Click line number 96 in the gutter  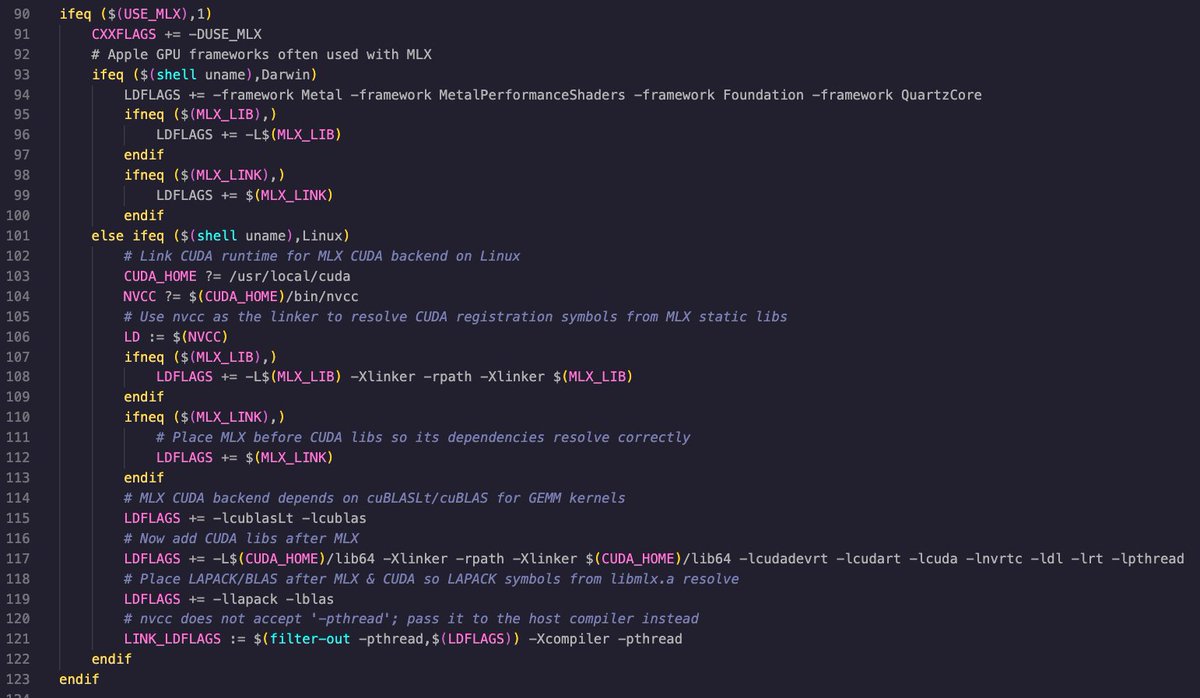tap(21, 135)
